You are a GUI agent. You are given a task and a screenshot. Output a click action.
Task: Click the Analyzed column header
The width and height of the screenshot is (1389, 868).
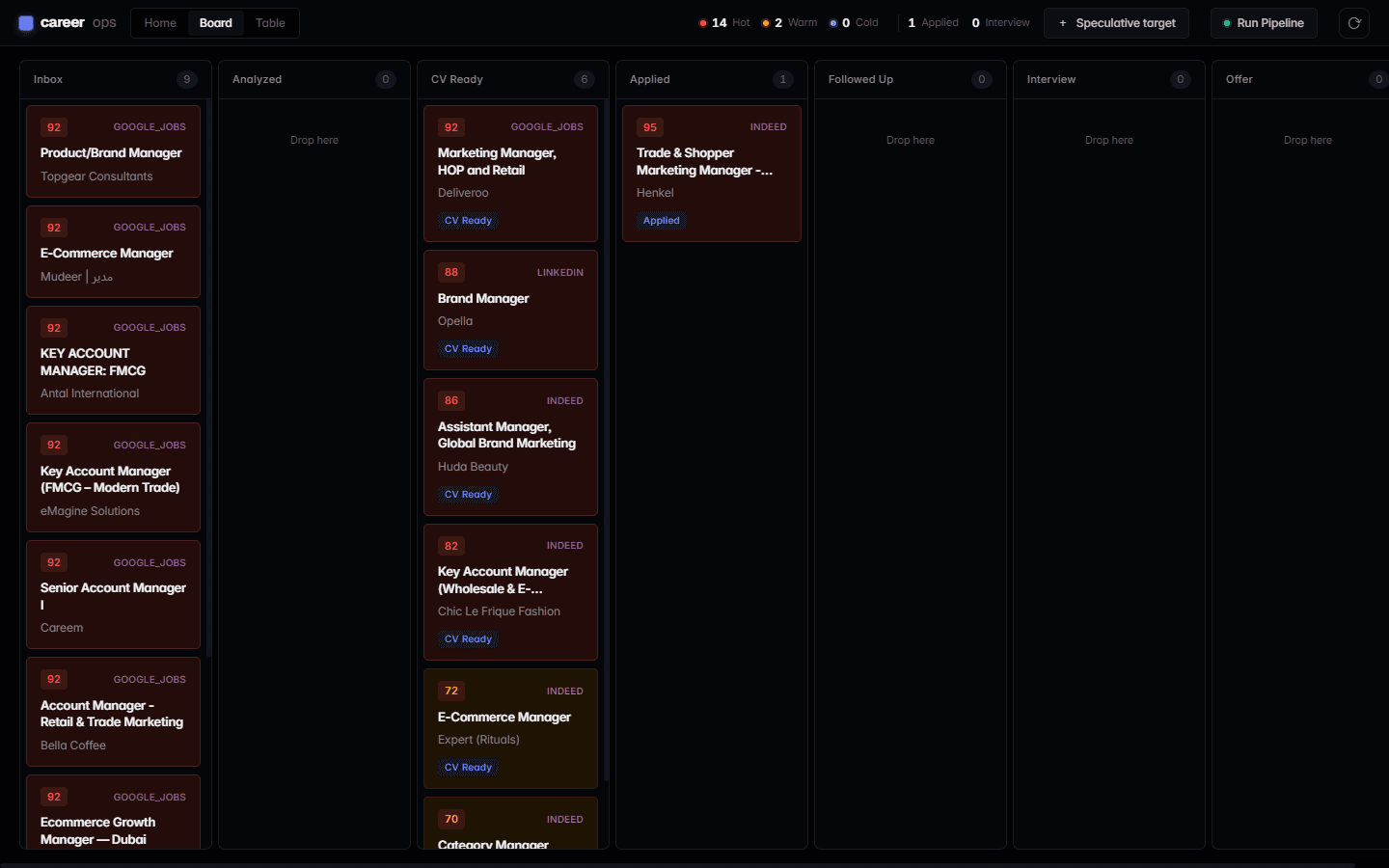click(x=313, y=79)
